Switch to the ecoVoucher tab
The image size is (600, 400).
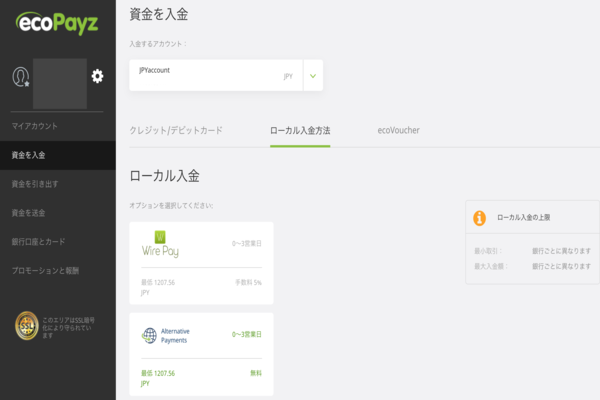pyautogui.click(x=398, y=130)
